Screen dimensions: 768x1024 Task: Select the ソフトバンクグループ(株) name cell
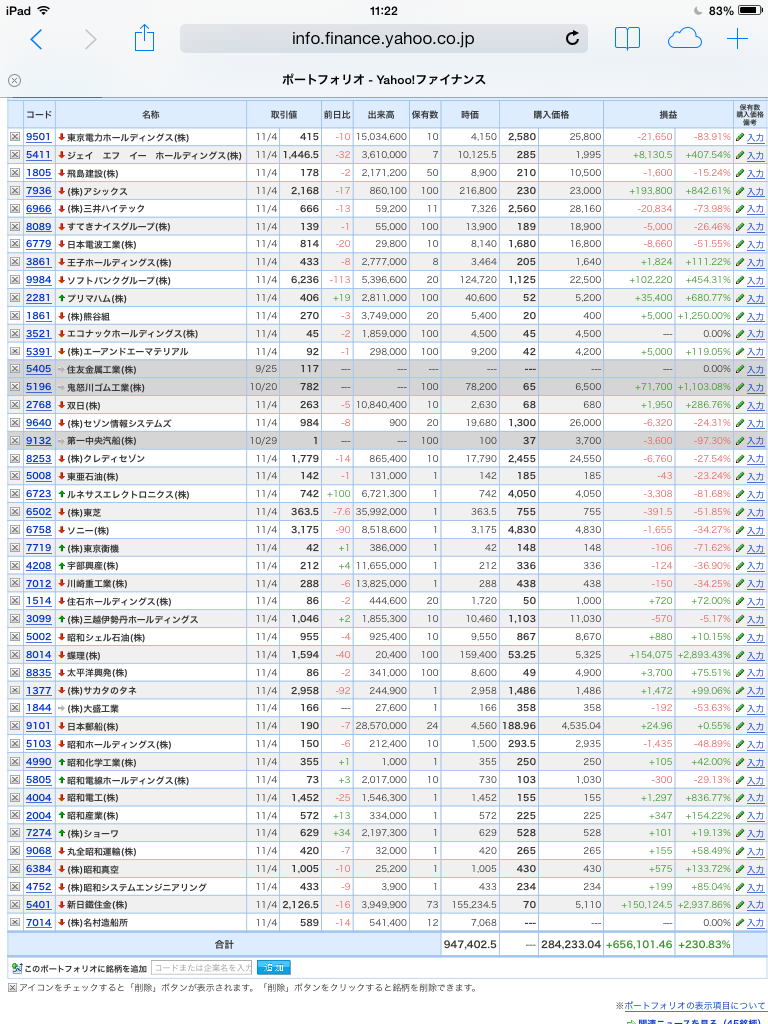coord(151,280)
